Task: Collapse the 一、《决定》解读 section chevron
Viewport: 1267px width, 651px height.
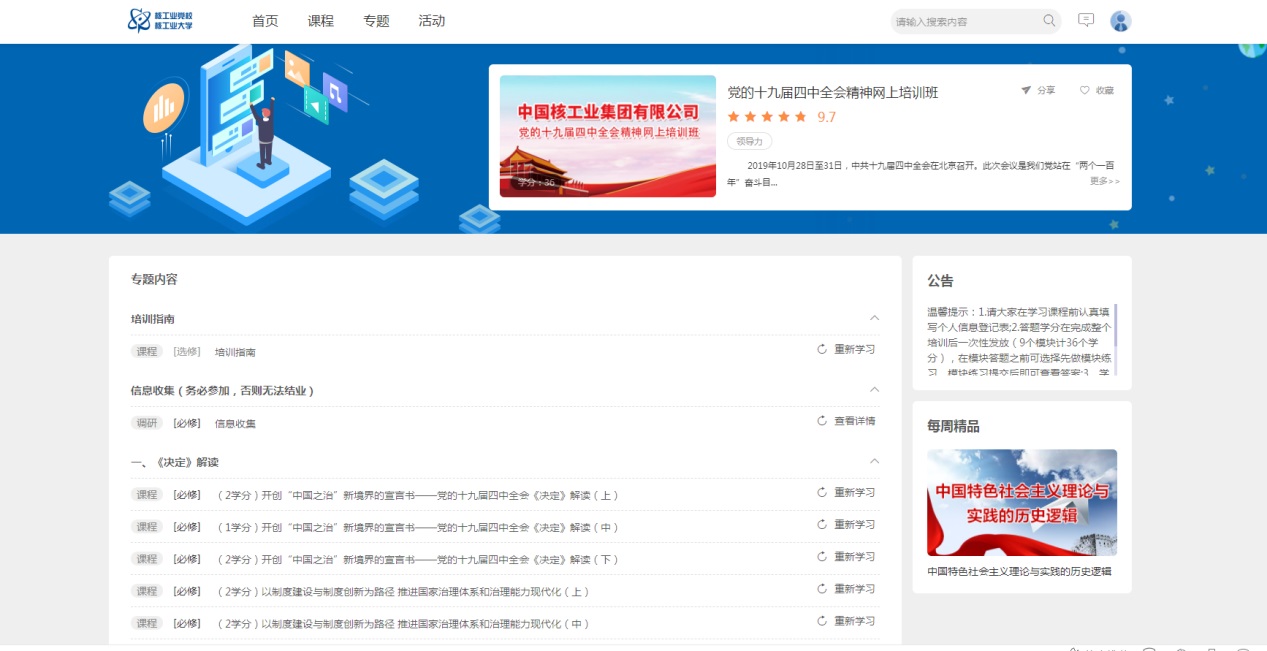Action: click(875, 461)
